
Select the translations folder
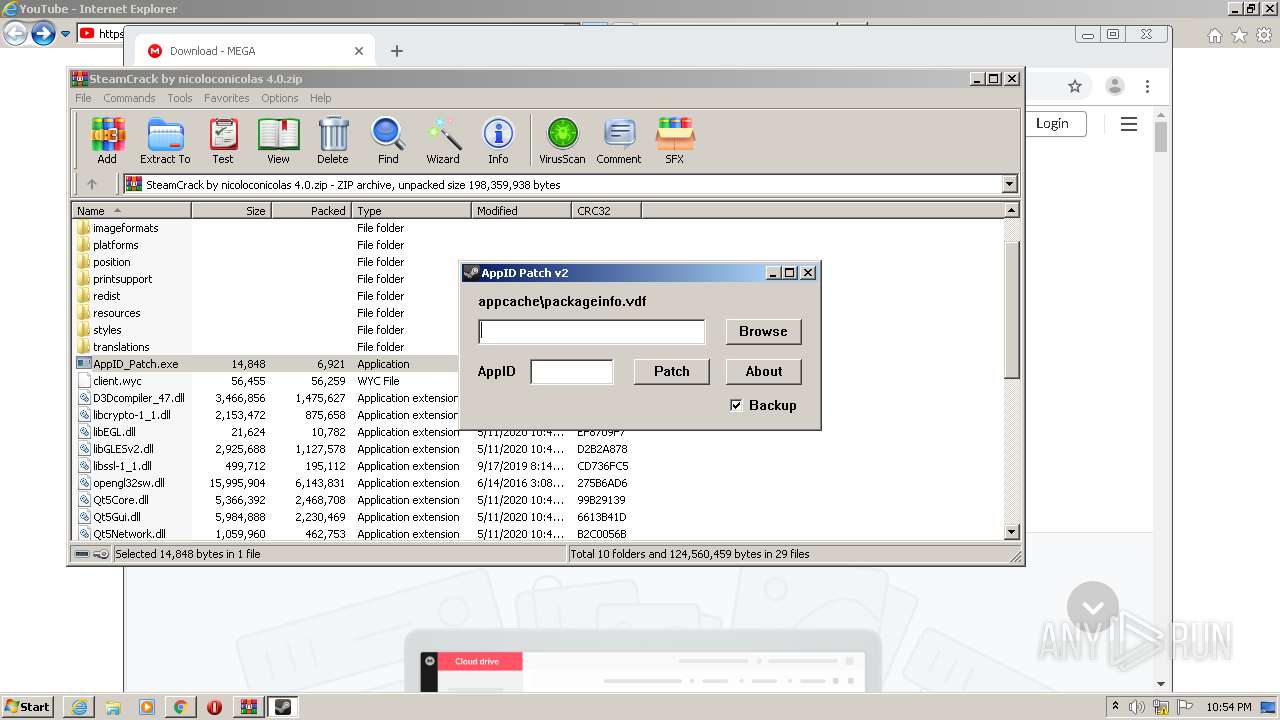(121, 347)
